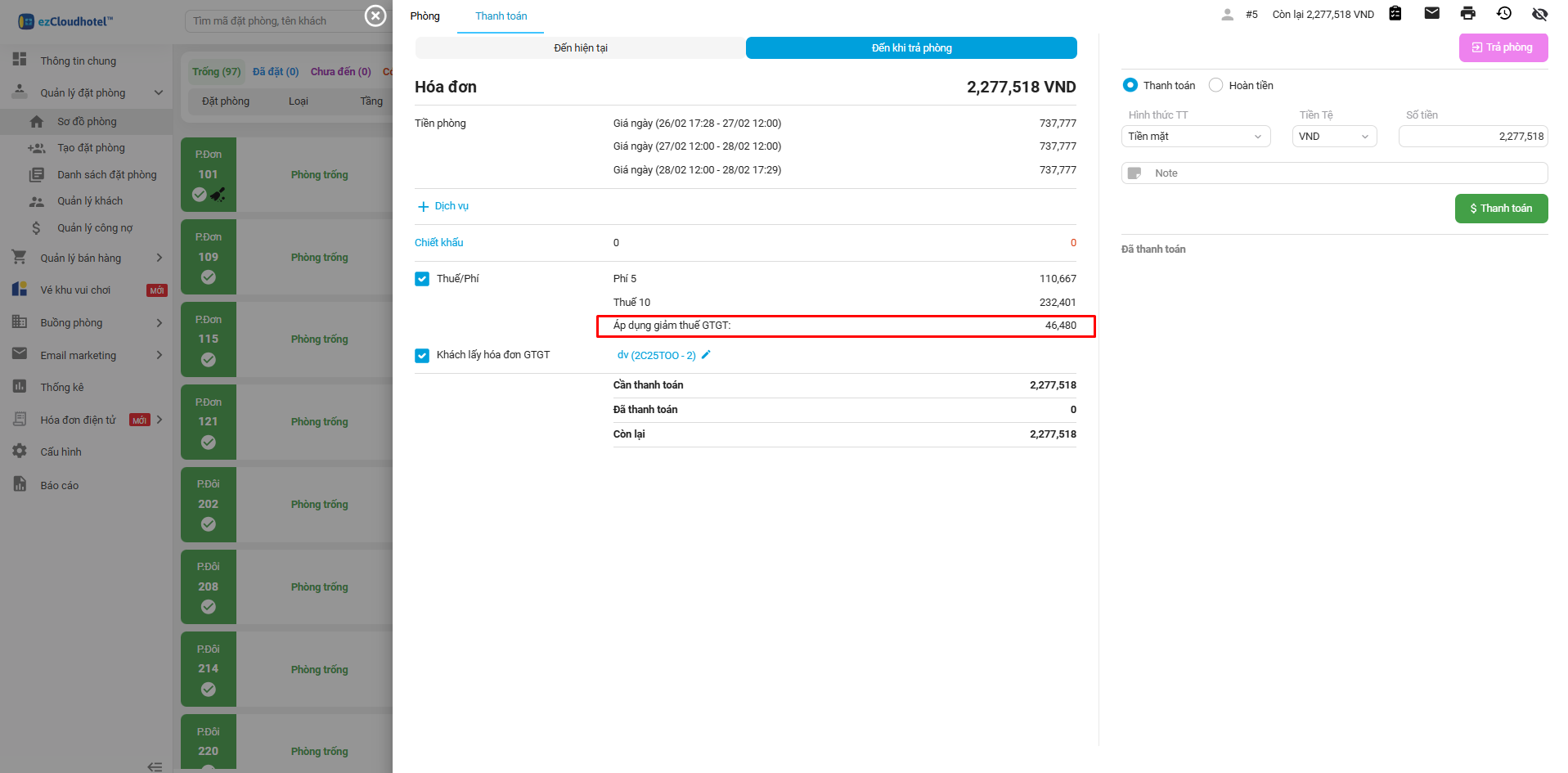Image resolution: width=1568 pixels, height=773 pixels.
Task: Click the pencil edit icon beside invoice code
Action: 706,355
